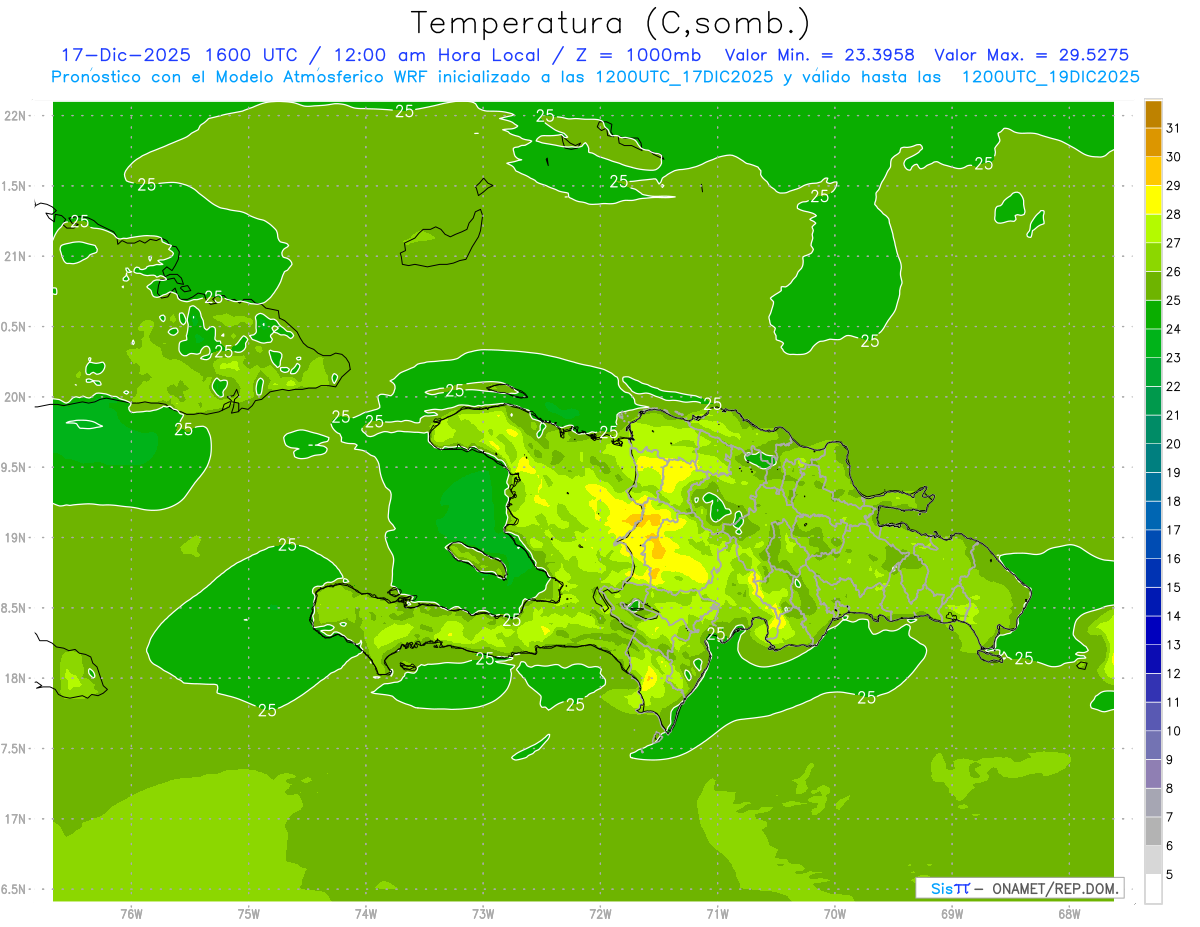Image resolution: width=1200 pixels, height=927 pixels.
Task: Click the '31' colorbar label
Action: 1173,128
